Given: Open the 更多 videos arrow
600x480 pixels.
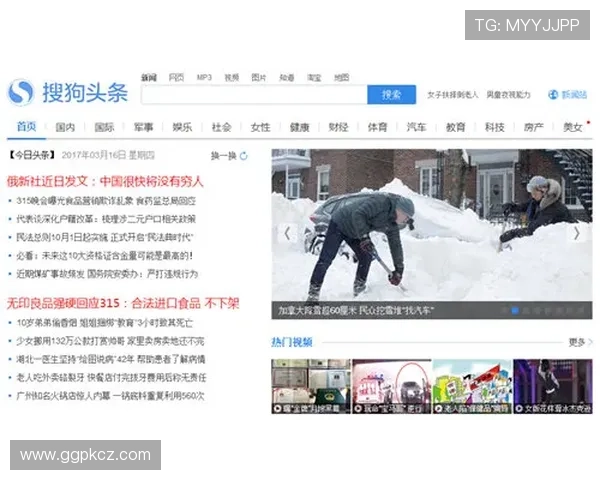Looking at the screenshot, I should pyautogui.click(x=590, y=342).
